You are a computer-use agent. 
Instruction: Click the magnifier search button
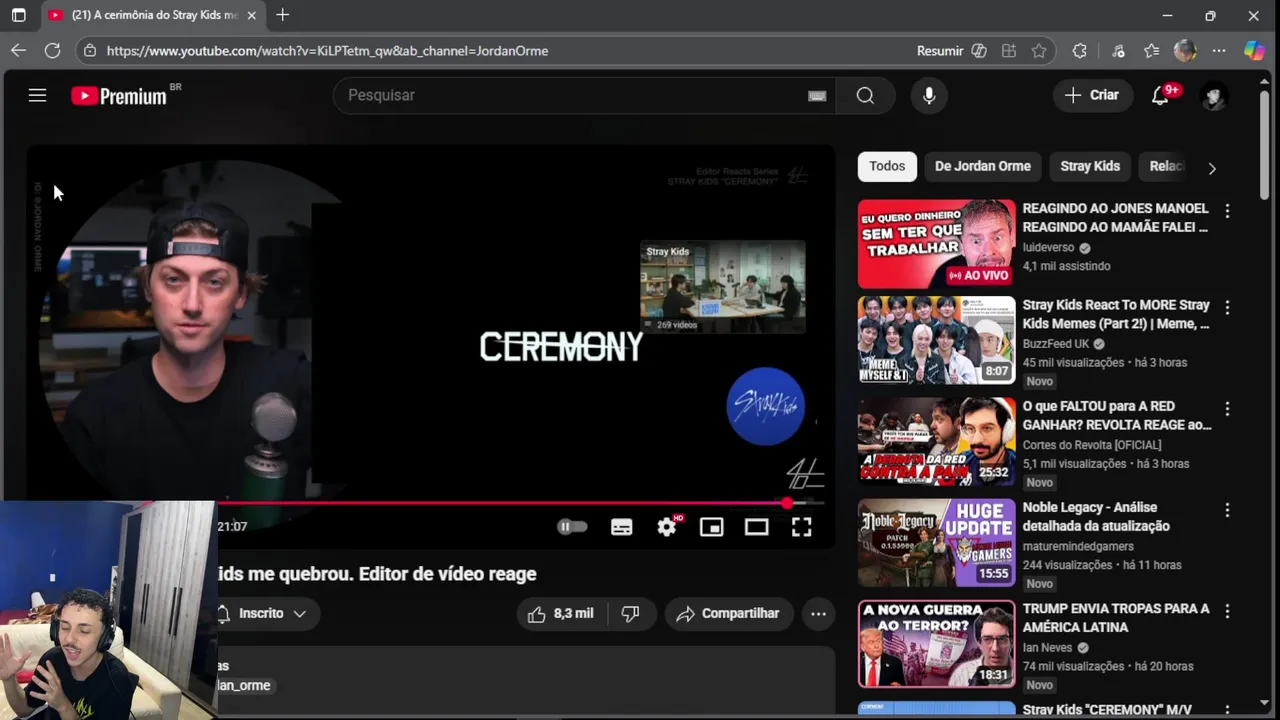click(x=865, y=95)
